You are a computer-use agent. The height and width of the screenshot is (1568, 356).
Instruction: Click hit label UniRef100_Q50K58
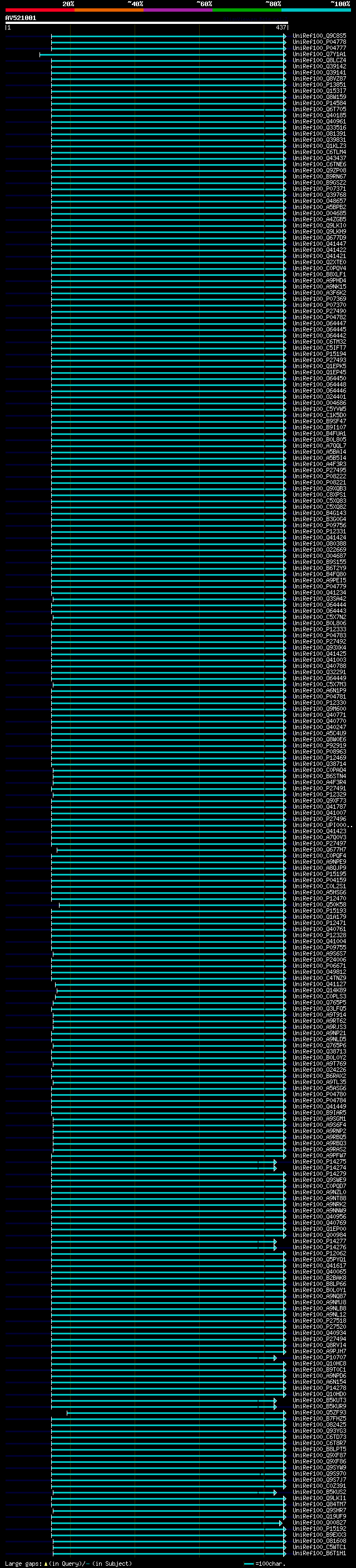click(319, 904)
